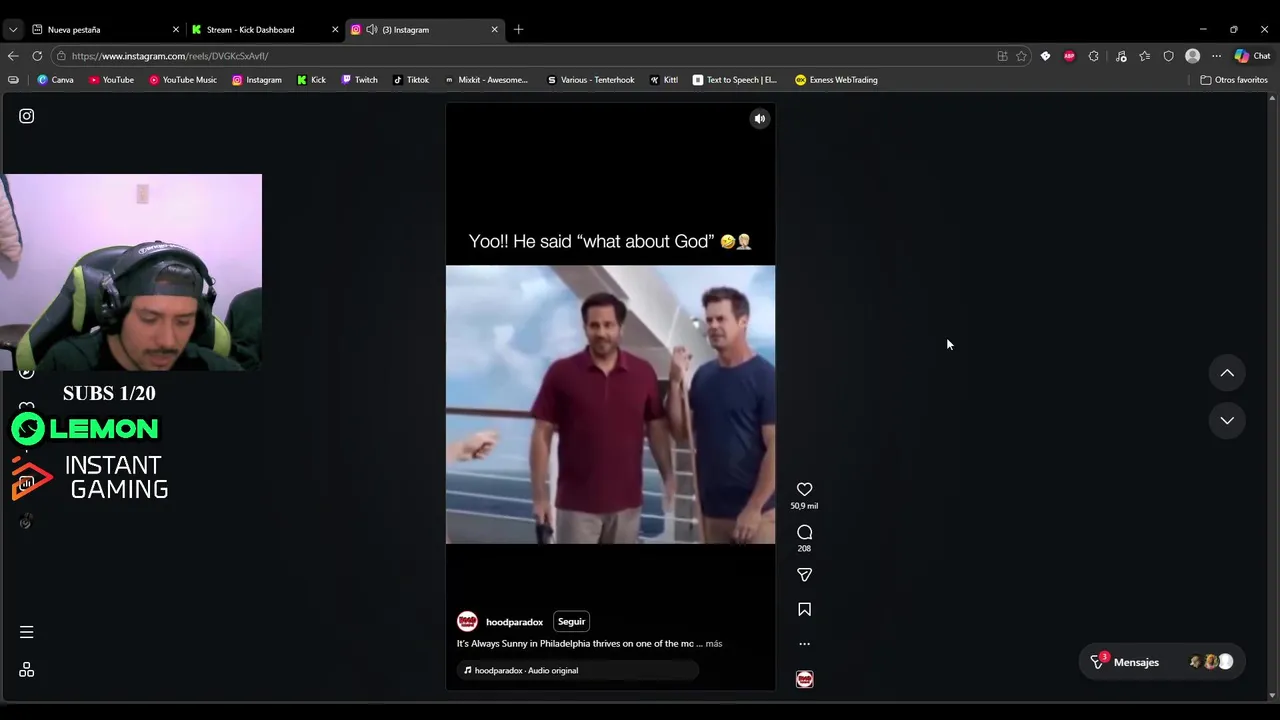This screenshot has height=720, width=1280.
Task: Click the 208 comments count
Action: [x=804, y=549]
